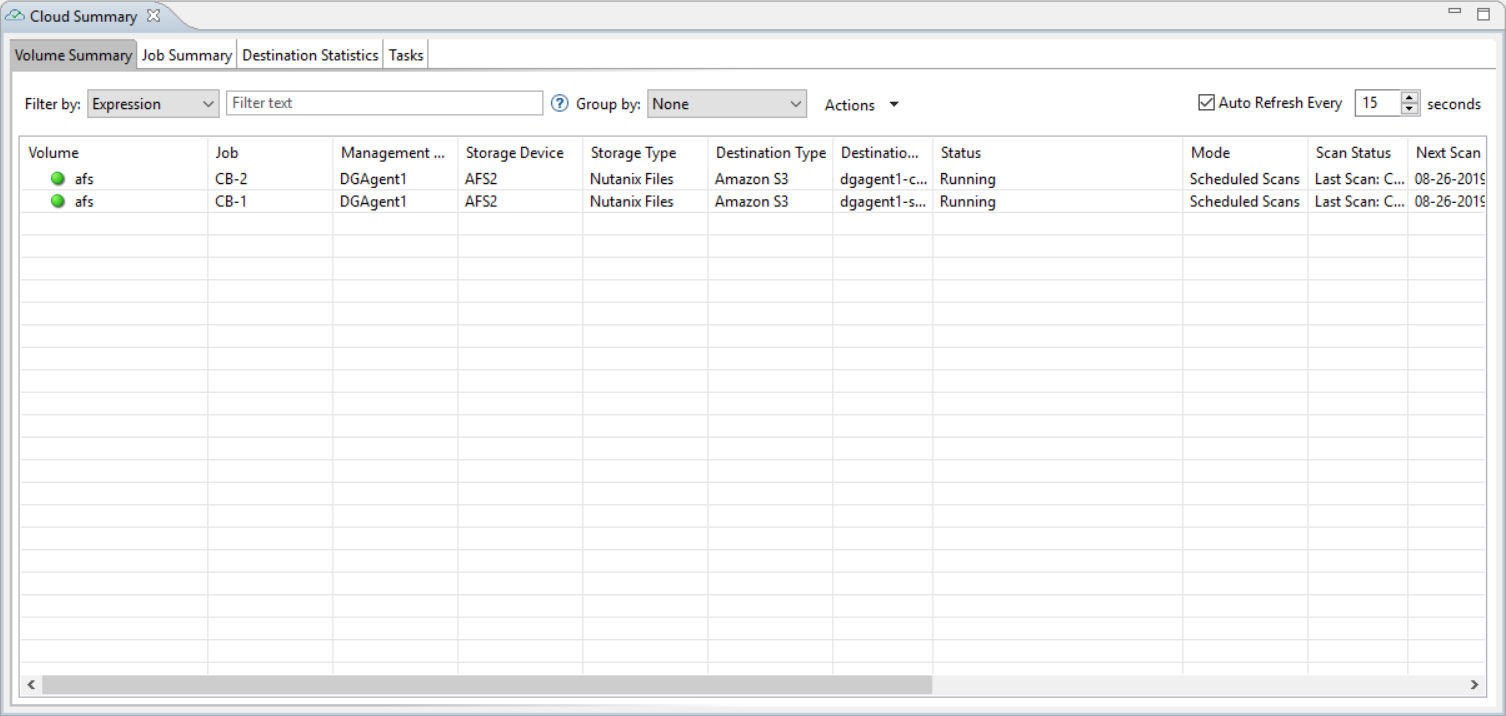Disable the Auto Refresh Every checkbox

pos(1206,103)
